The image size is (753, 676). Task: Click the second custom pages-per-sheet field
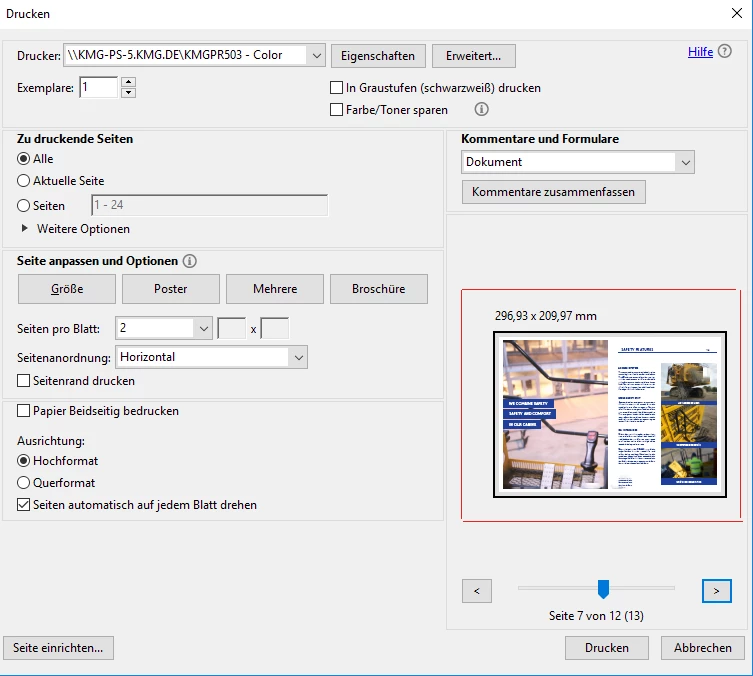274,329
